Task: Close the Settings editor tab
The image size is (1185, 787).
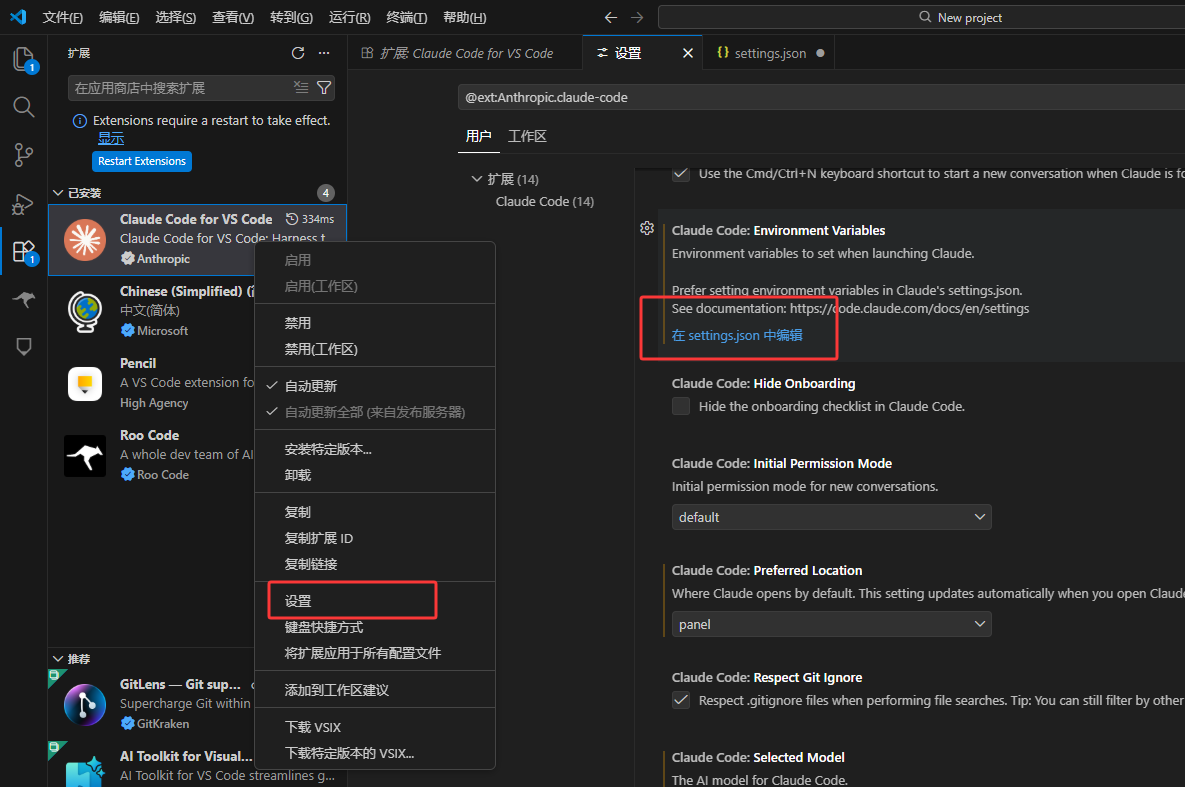Action: (x=688, y=53)
